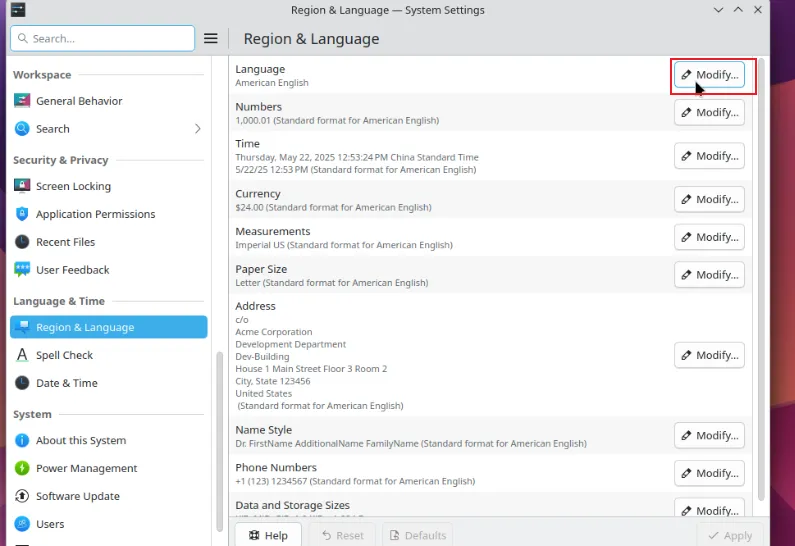Select Date & Time in sidebar

tap(66, 383)
